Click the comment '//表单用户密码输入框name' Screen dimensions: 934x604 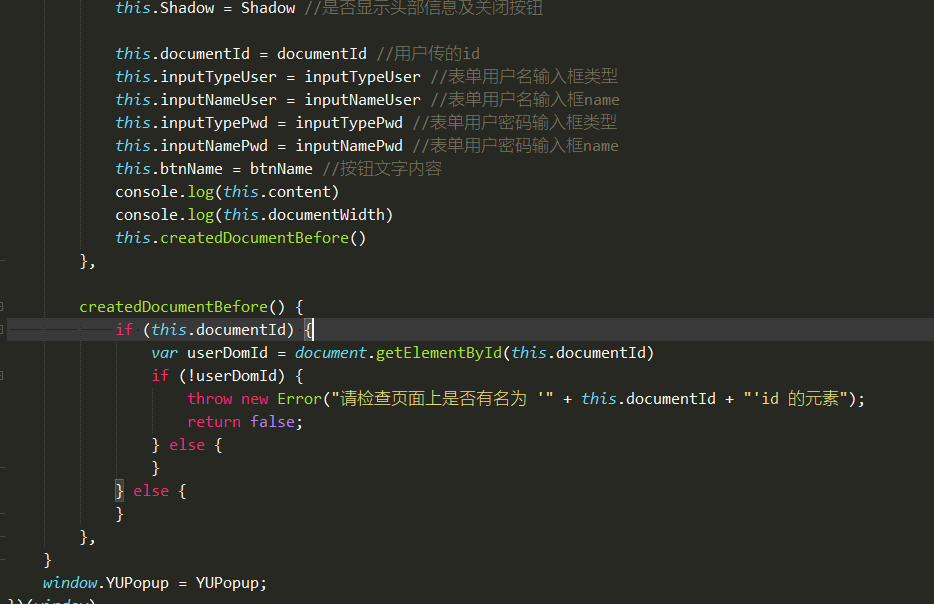515,146
